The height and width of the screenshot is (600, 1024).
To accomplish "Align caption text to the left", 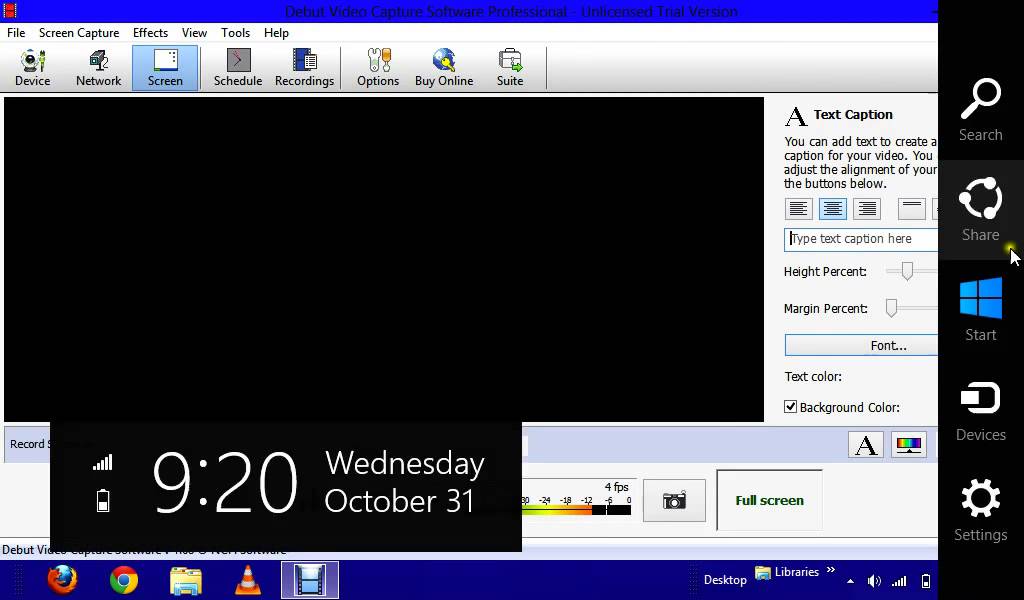I will point(799,209).
